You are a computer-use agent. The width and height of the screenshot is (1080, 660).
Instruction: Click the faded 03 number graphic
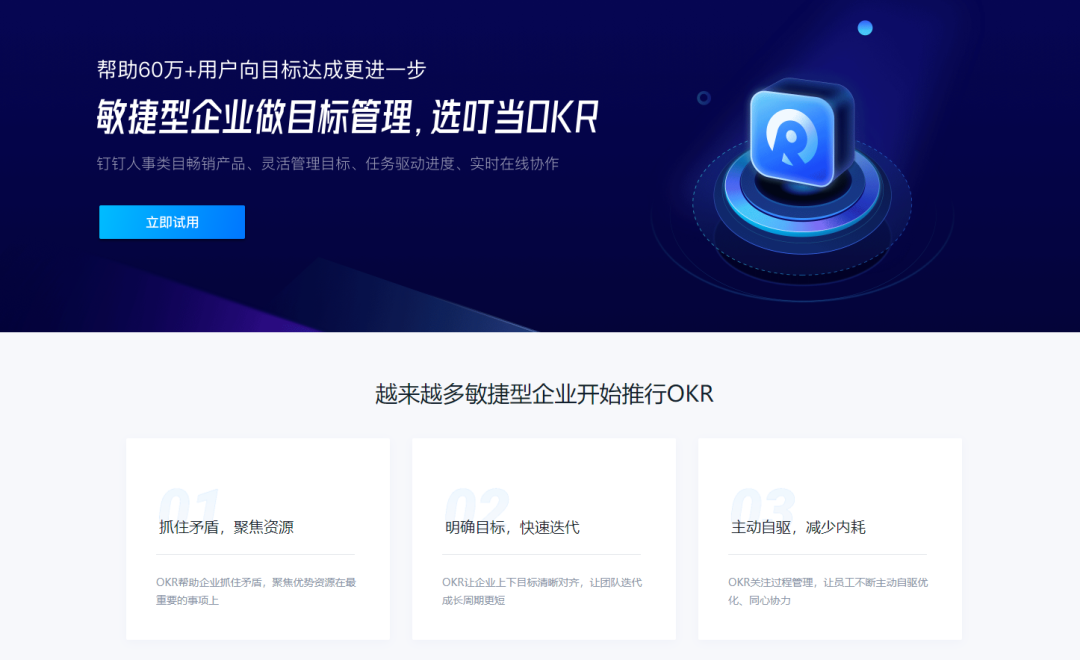[x=763, y=505]
